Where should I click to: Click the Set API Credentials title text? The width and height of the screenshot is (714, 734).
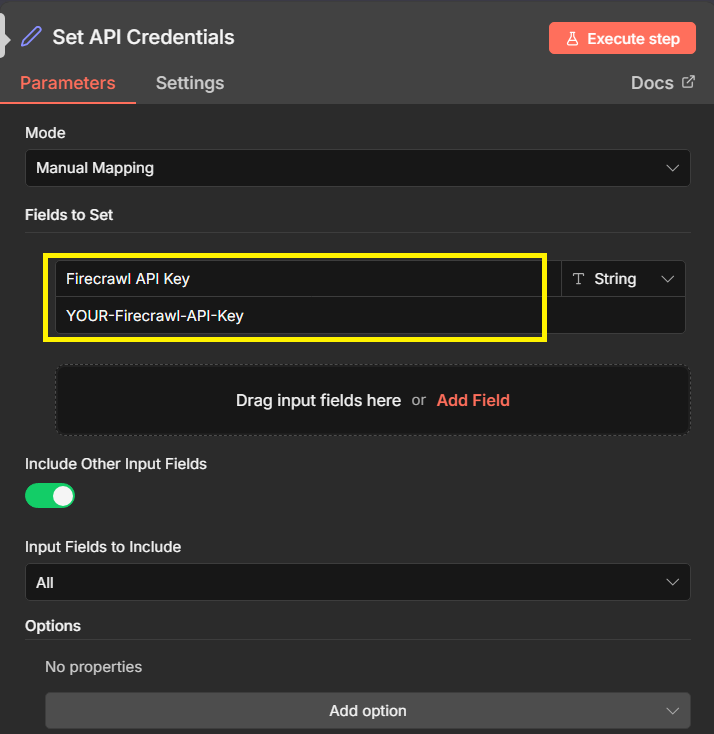143,38
